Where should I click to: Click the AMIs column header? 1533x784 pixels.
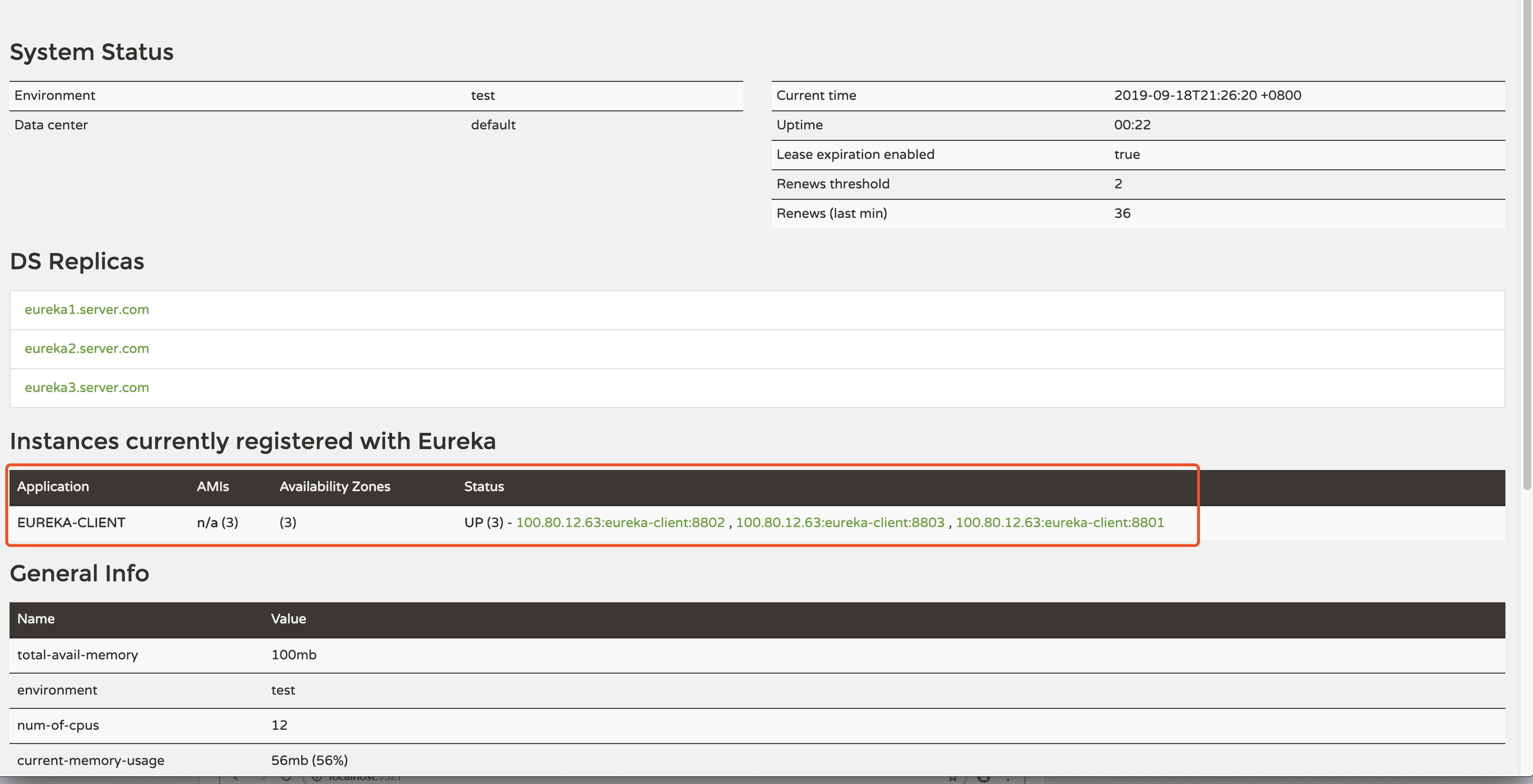213,487
